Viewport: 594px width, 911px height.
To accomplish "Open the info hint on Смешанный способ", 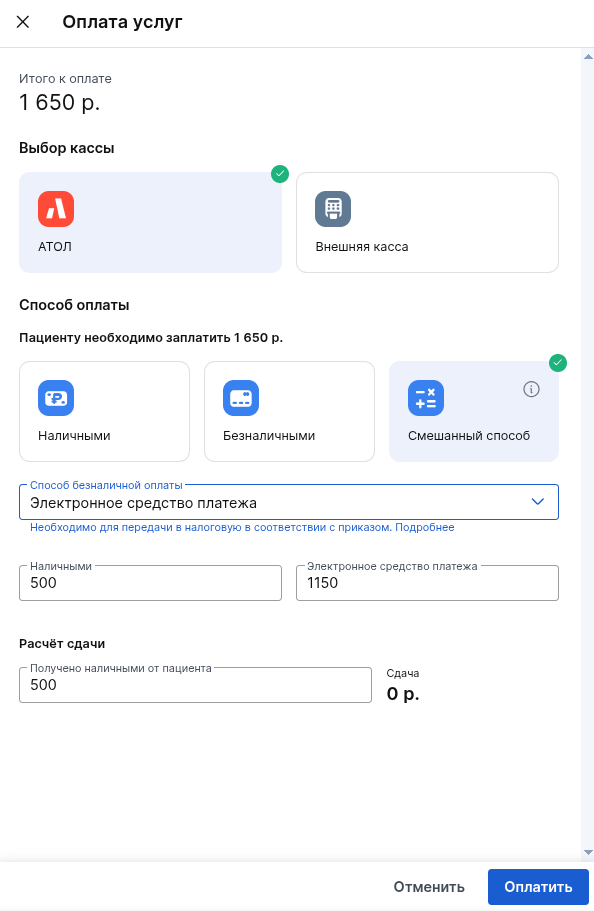I will 531,389.
